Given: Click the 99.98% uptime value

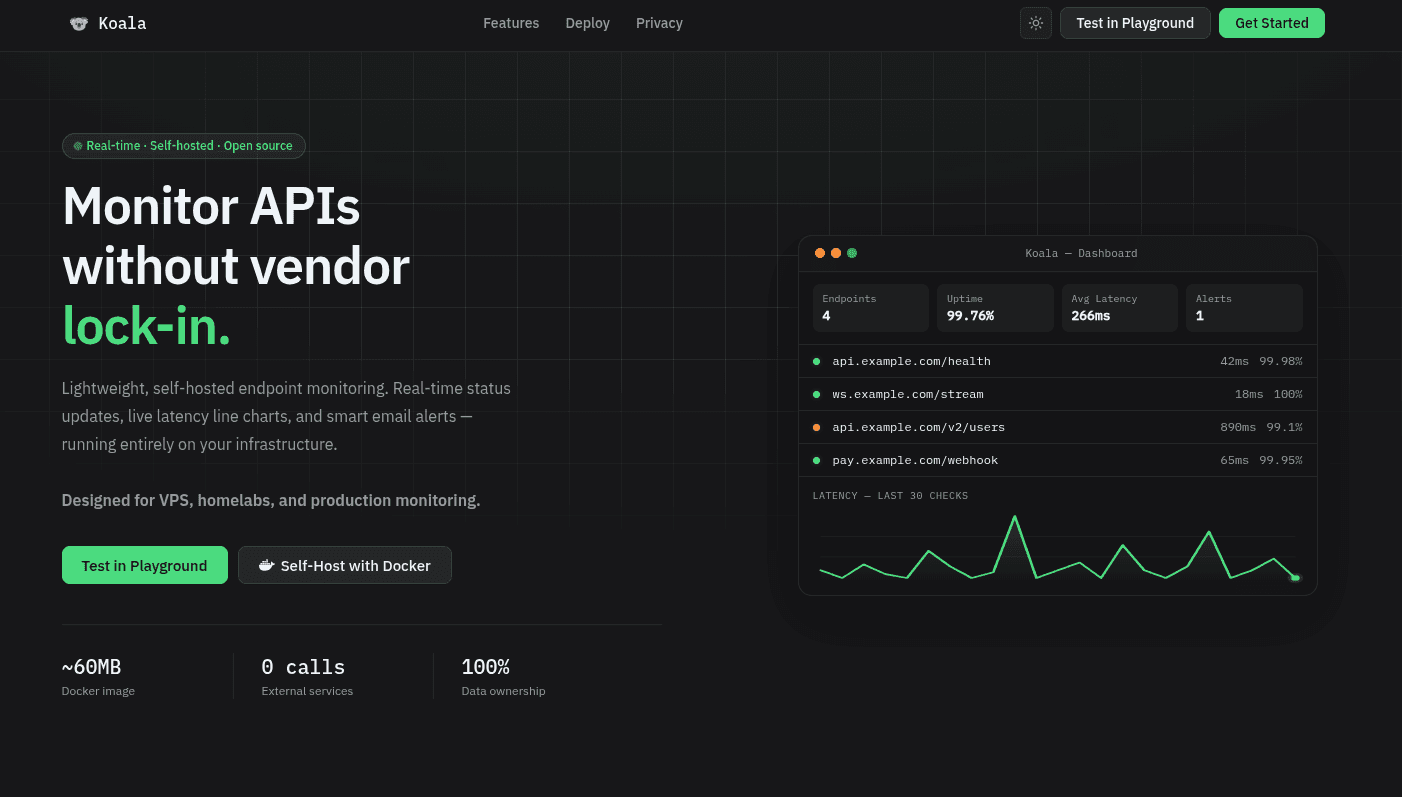Looking at the screenshot, I should pyautogui.click(x=1281, y=361).
